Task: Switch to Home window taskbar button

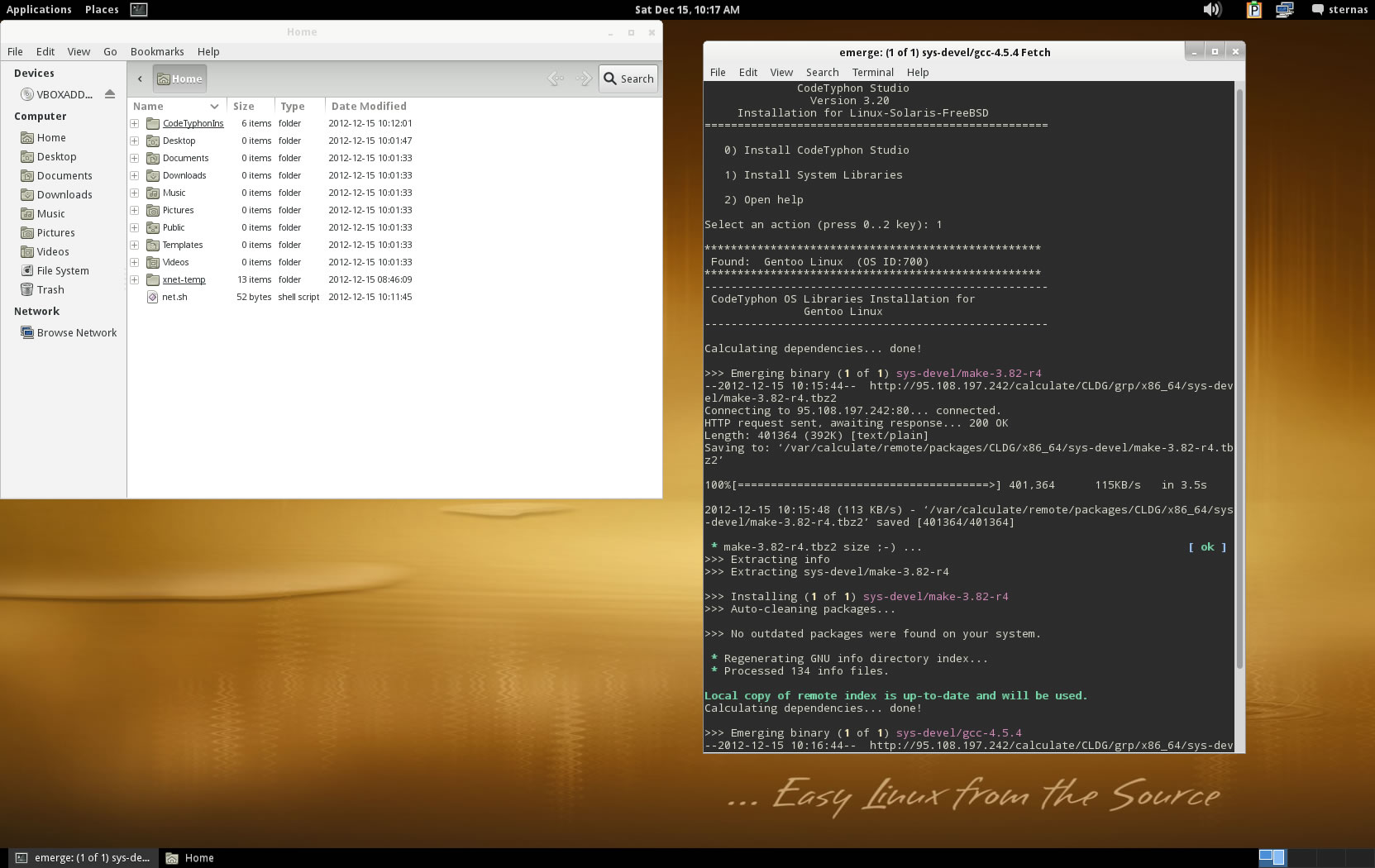Action: click(x=190, y=858)
